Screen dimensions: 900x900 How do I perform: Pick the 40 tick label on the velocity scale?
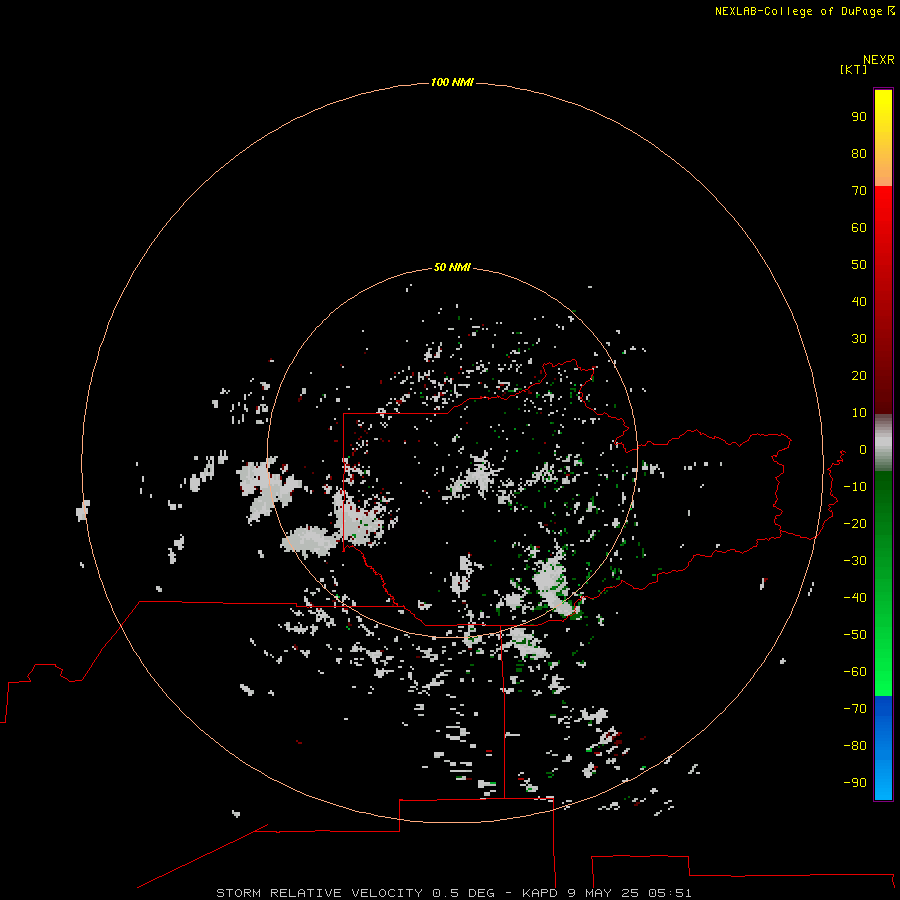pyautogui.click(x=859, y=302)
